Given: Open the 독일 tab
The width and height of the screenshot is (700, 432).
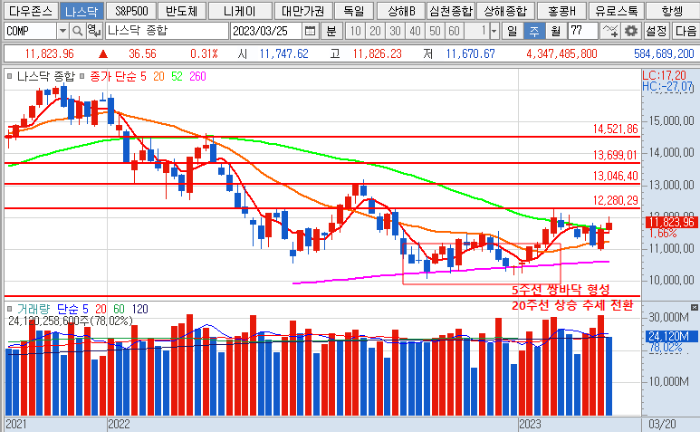Looking at the screenshot, I should pos(354,11).
